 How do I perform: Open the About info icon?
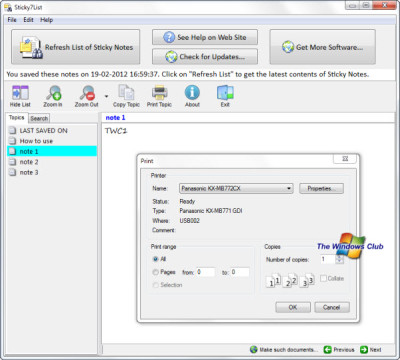192,93
